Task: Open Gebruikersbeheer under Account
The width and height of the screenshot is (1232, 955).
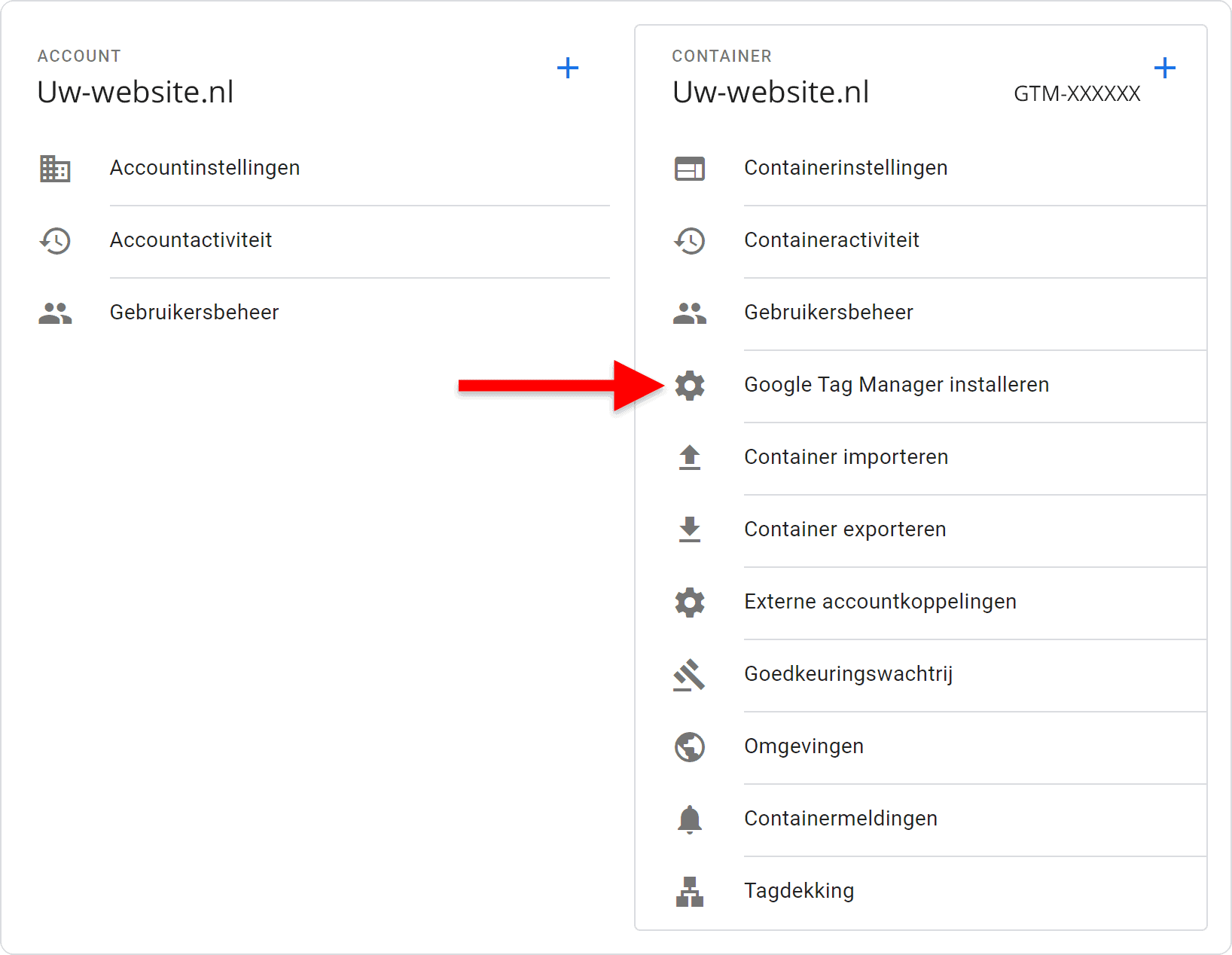Action: pyautogui.click(x=194, y=313)
